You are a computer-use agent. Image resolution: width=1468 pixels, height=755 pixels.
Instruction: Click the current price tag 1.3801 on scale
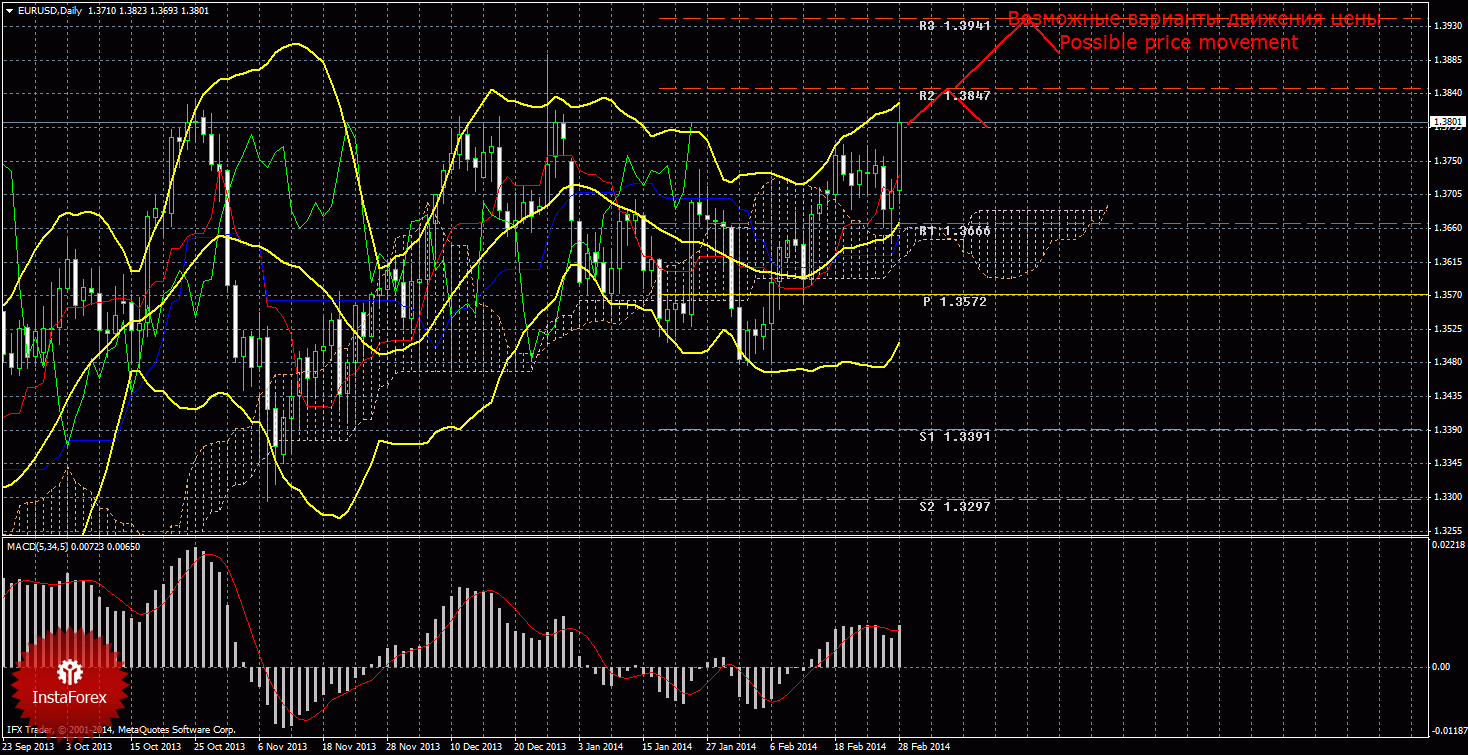(1446, 123)
